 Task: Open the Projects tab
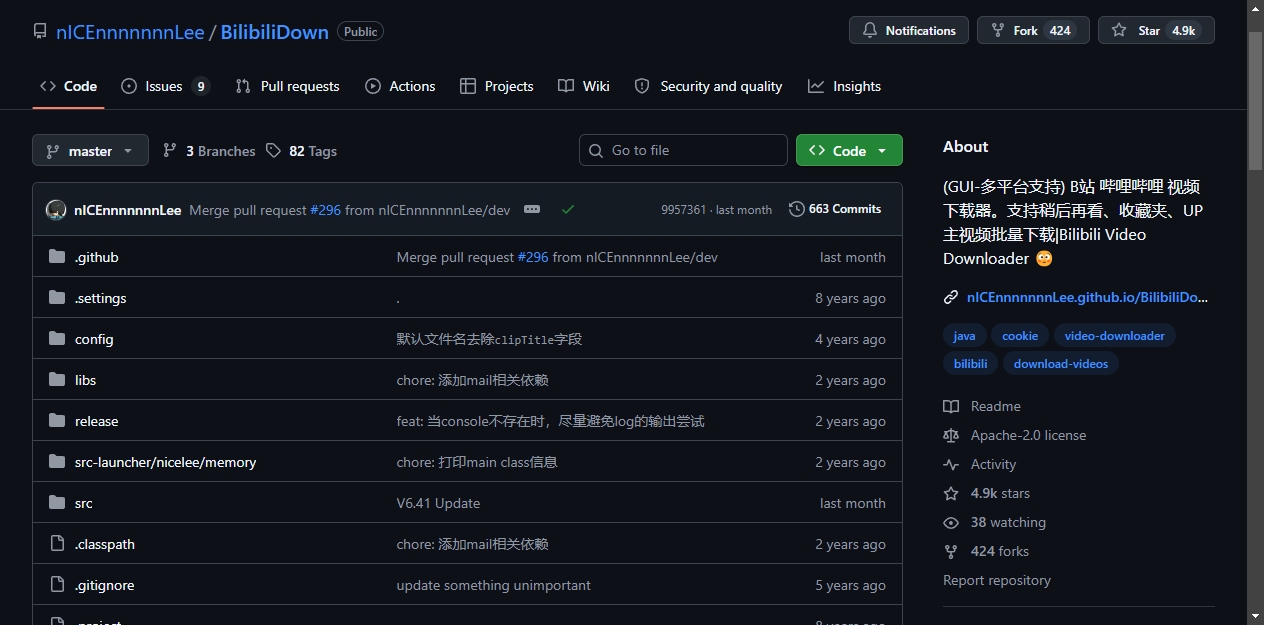point(497,86)
